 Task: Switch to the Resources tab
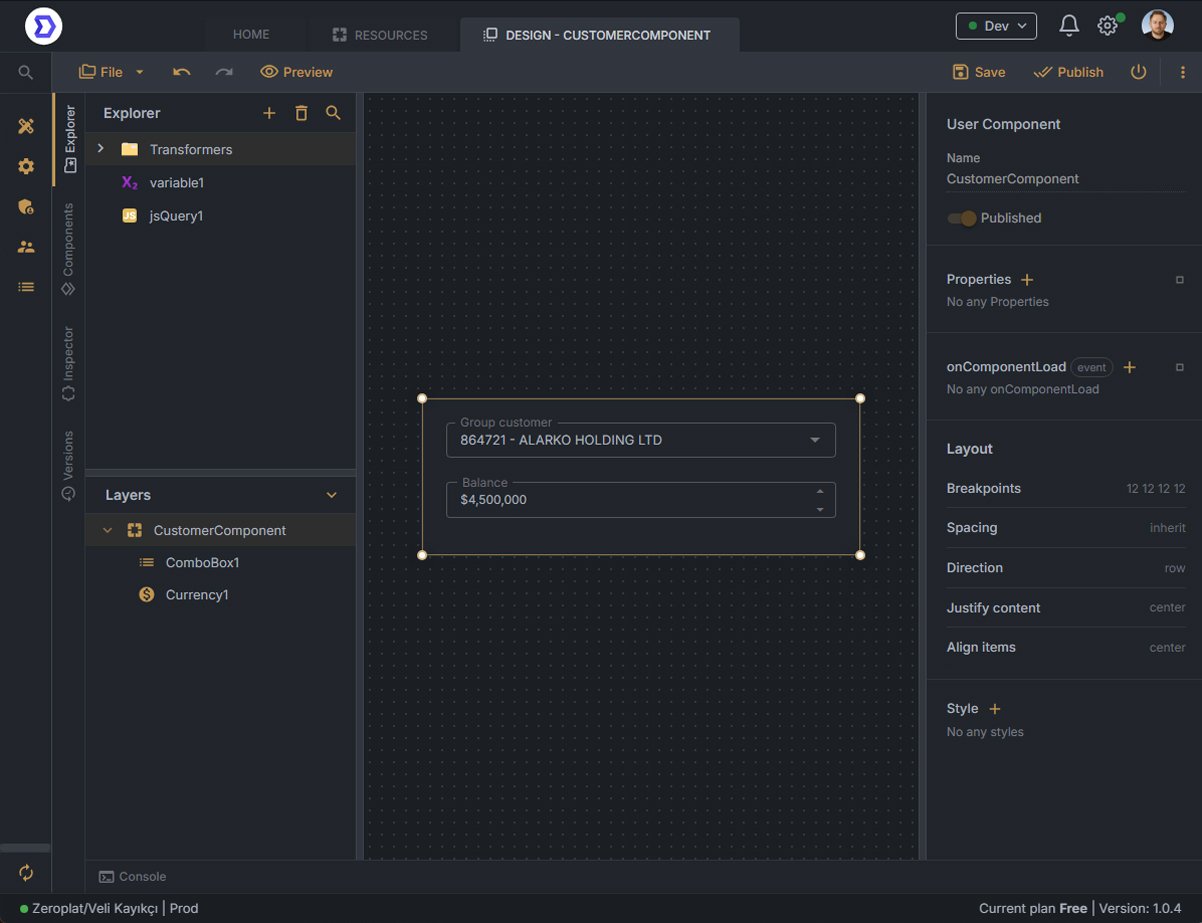pyautogui.click(x=380, y=35)
